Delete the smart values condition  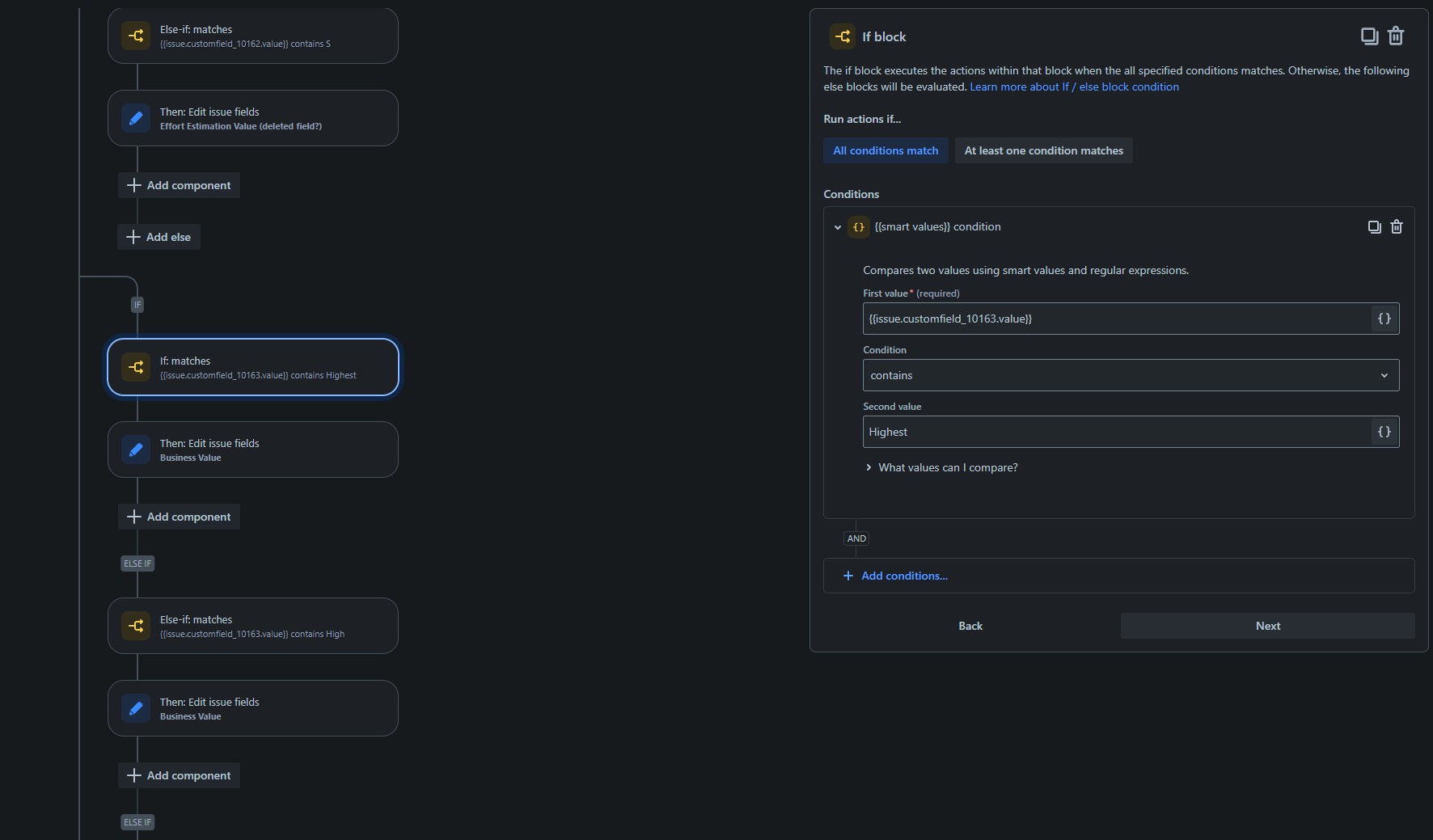point(1397,226)
